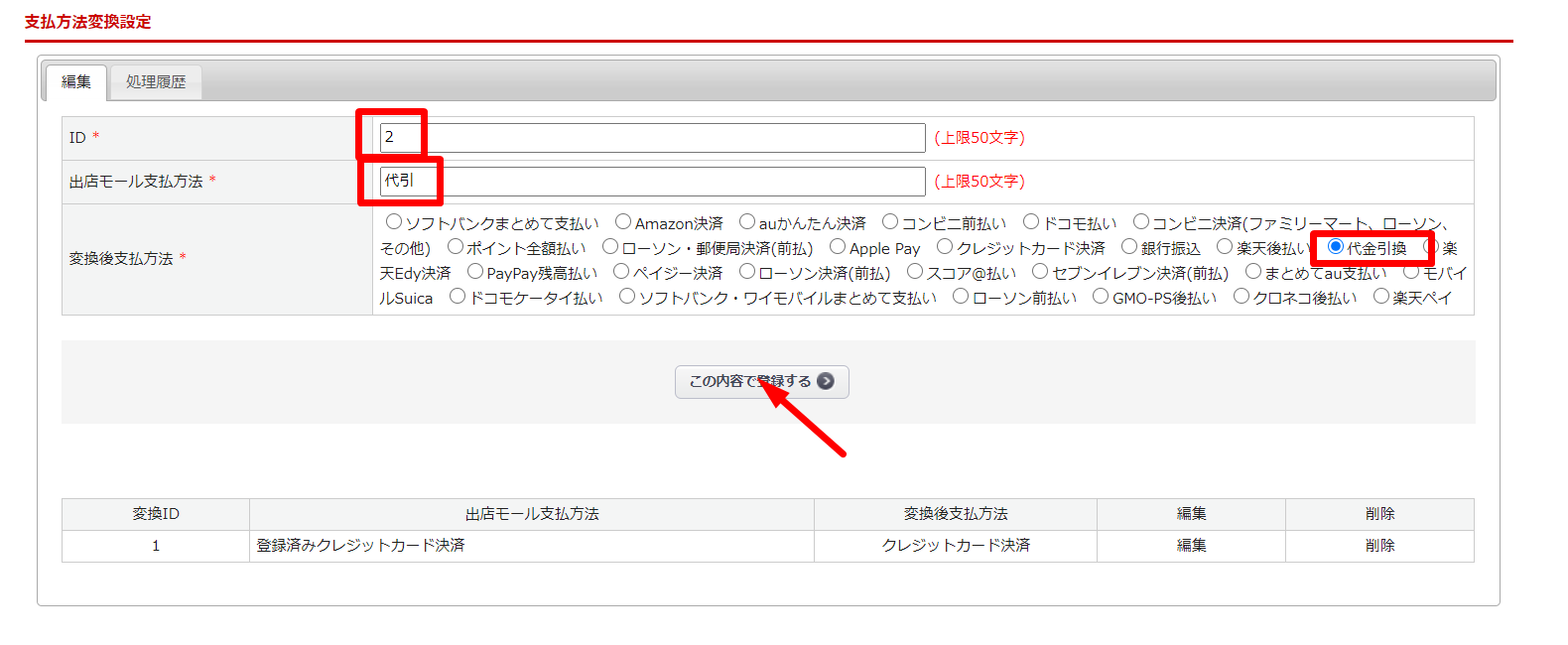Viewport: 1568px width, 645px height.
Task: Click 出店モール支払方法 column header in table
Action: pyautogui.click(x=532, y=514)
